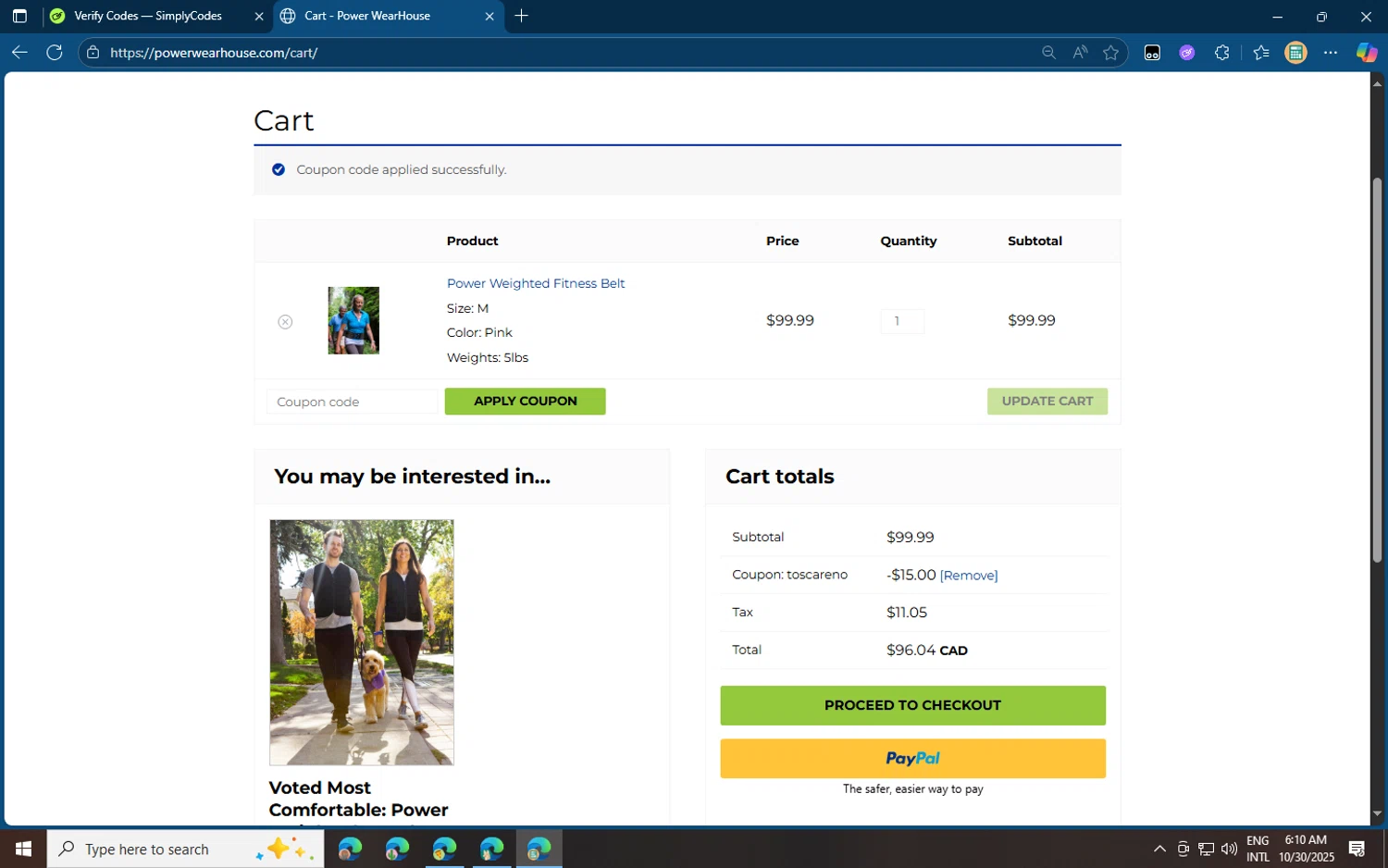Open the Favorites list icon
Image resolution: width=1388 pixels, height=868 pixels.
(x=1261, y=53)
